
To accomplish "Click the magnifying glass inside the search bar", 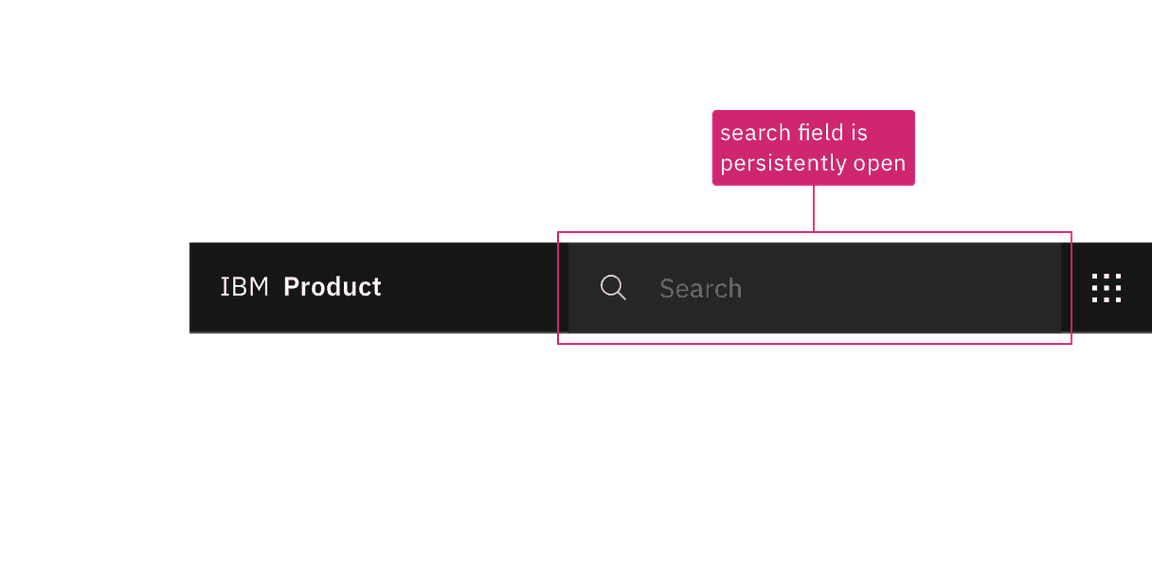I will click(x=612, y=288).
